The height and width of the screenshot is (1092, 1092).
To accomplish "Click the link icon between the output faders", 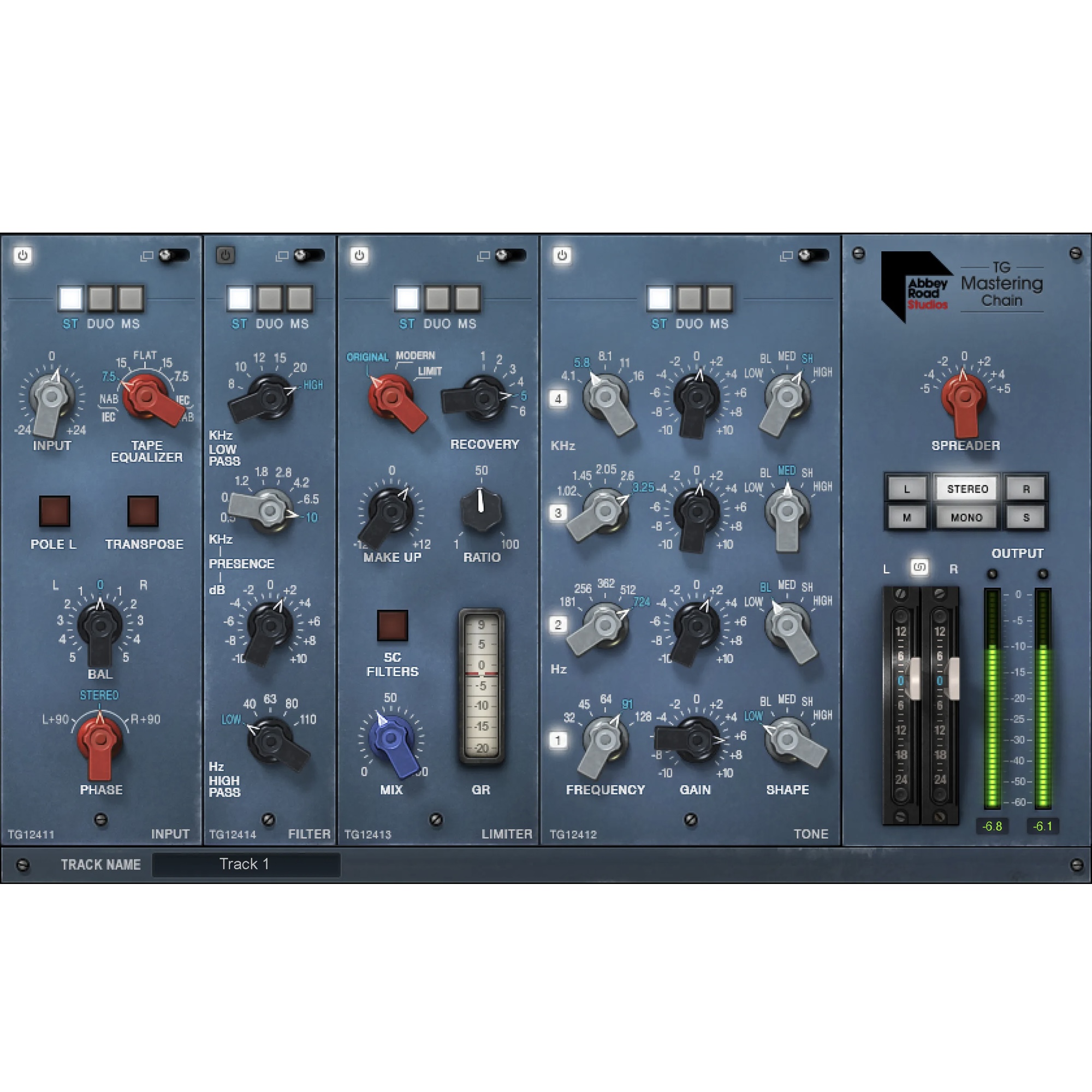I will 919,568.
